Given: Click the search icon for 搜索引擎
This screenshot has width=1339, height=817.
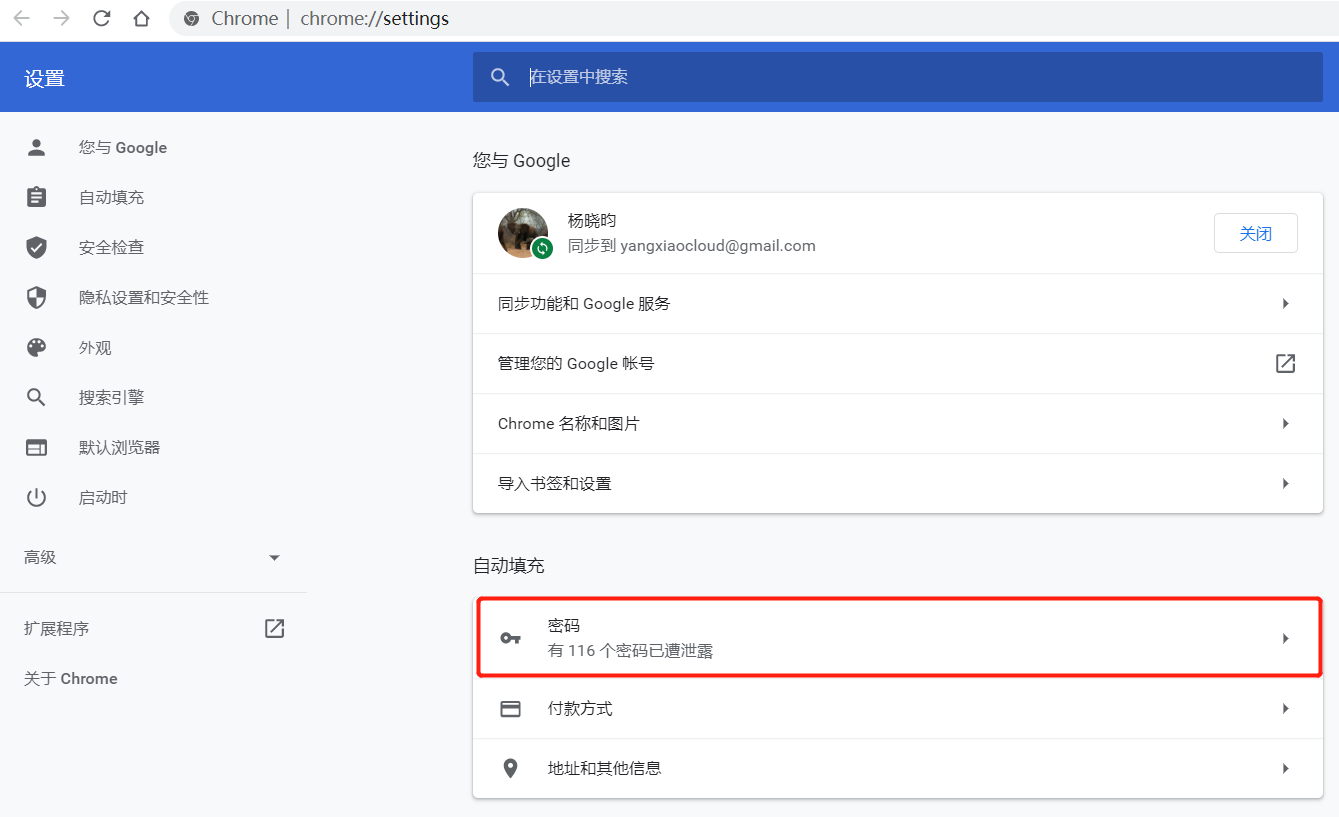Looking at the screenshot, I should 37,397.
